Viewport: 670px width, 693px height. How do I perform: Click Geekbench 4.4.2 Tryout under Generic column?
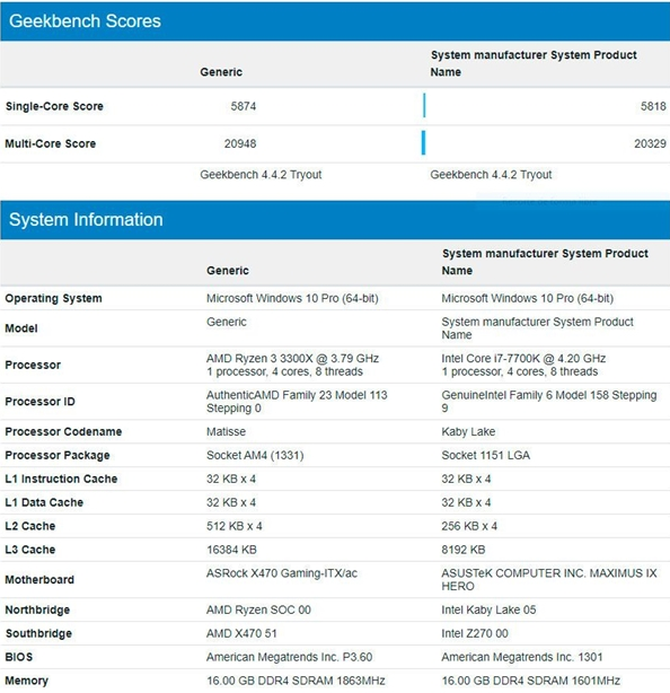[x=261, y=175]
